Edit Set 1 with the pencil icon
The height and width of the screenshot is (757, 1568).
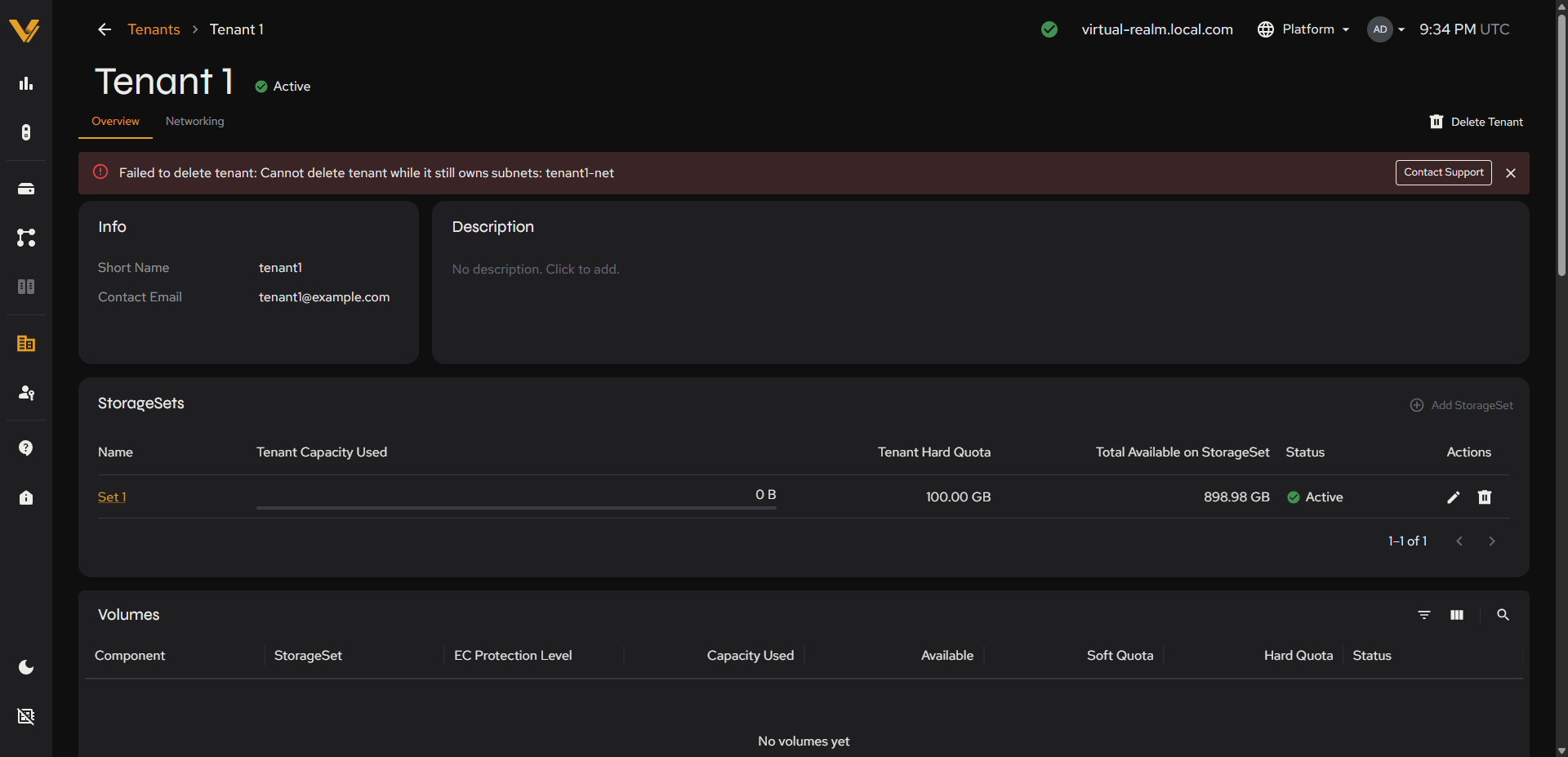1453,497
